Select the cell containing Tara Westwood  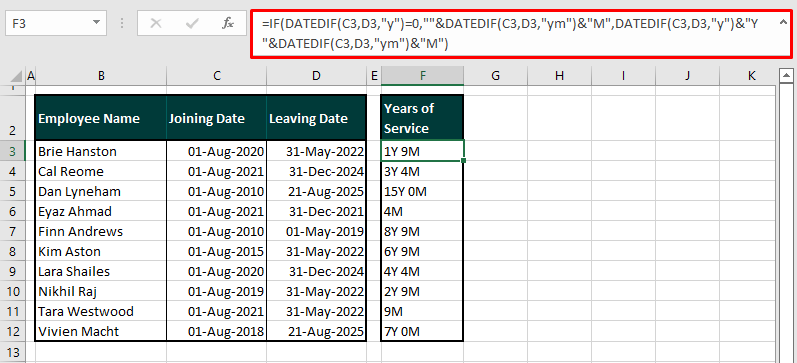[x=101, y=312]
